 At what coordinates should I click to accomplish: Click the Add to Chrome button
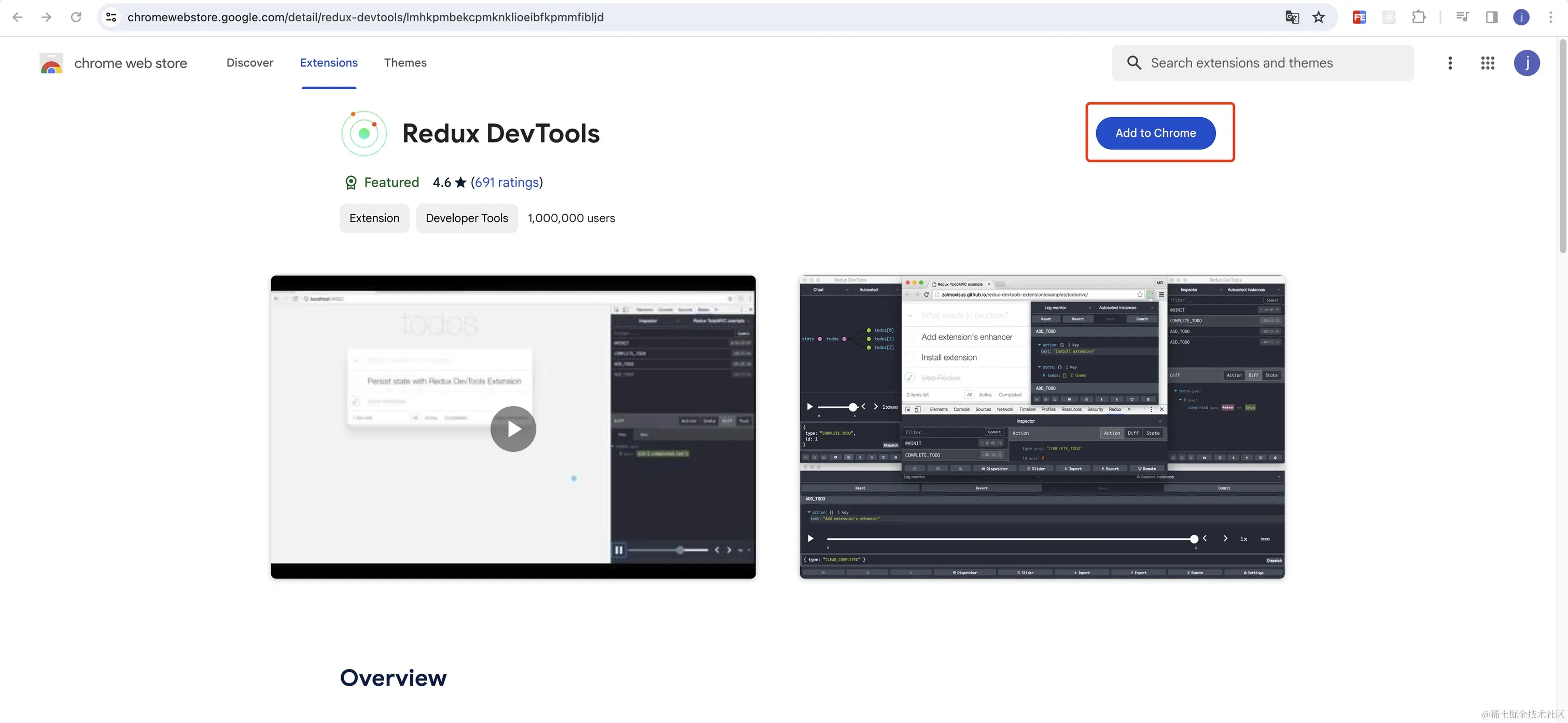click(x=1155, y=133)
